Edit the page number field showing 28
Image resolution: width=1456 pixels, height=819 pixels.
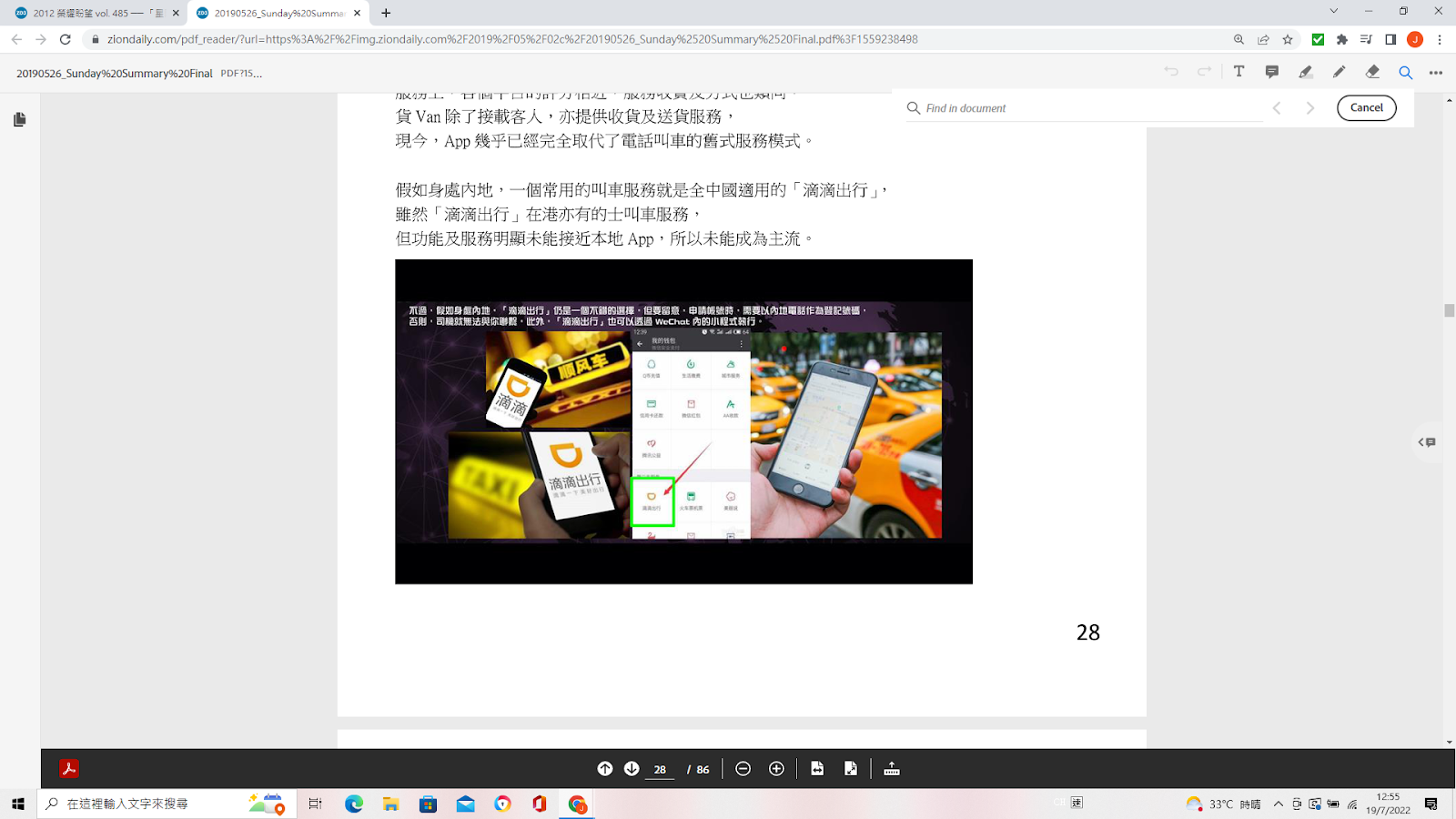click(x=660, y=770)
